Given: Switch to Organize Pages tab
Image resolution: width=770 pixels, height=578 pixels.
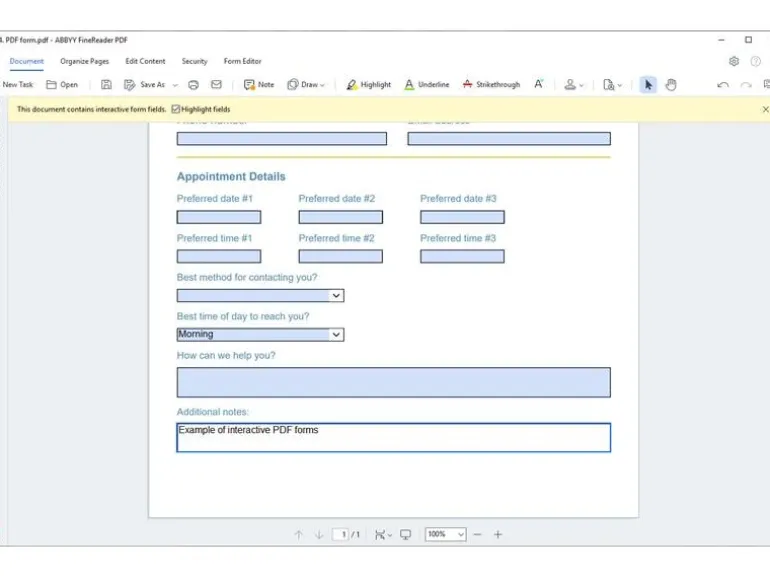Looking at the screenshot, I should pyautogui.click(x=84, y=61).
